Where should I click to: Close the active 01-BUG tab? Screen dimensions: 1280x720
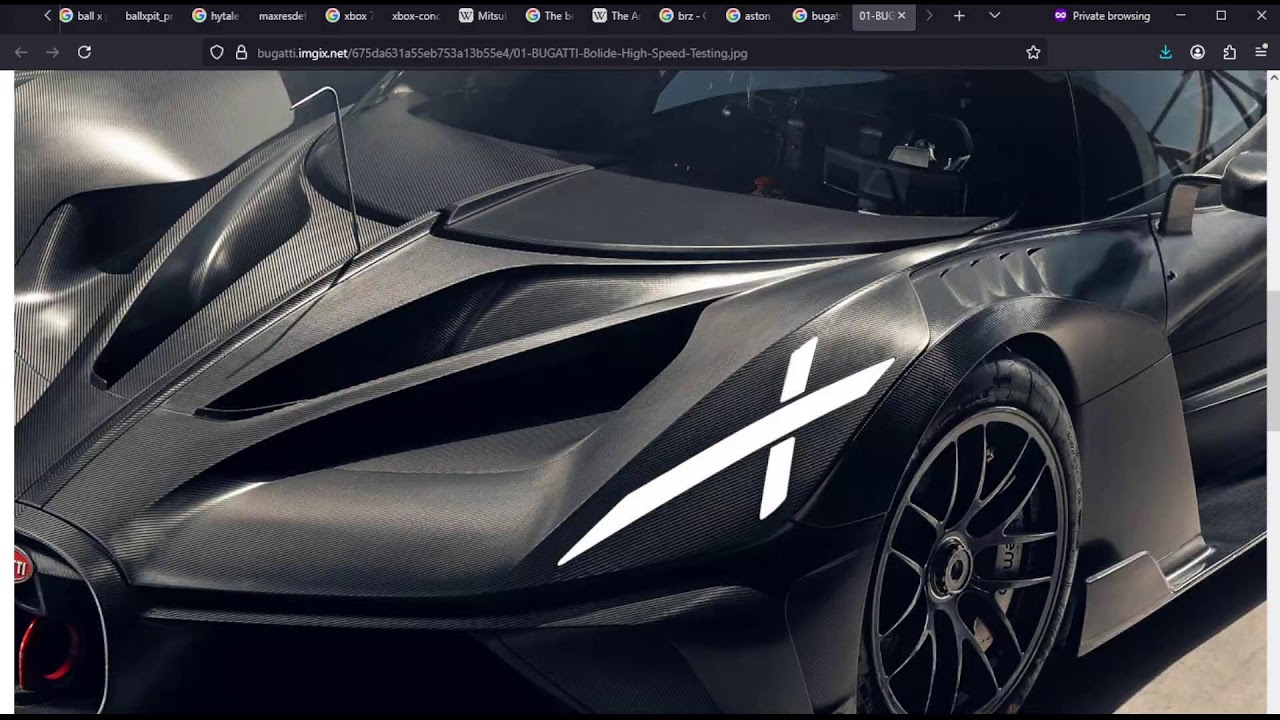pyautogui.click(x=901, y=16)
